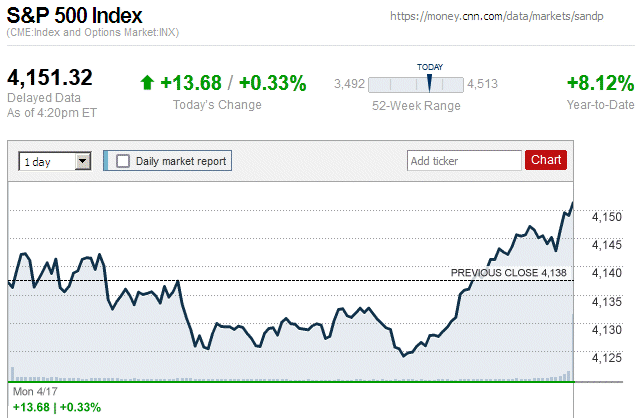Click the +13.68 / +0.33% today's change
The image size is (640, 420).
[233, 83]
